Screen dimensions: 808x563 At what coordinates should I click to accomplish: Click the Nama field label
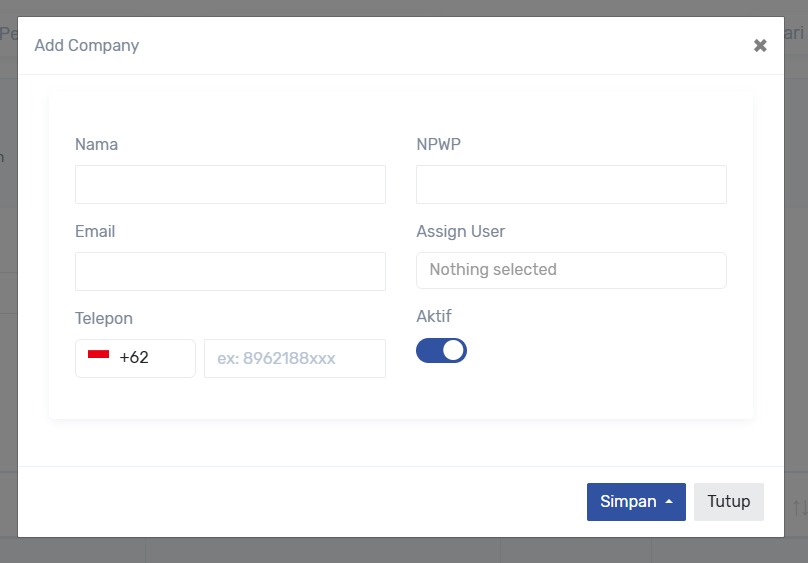pos(96,145)
